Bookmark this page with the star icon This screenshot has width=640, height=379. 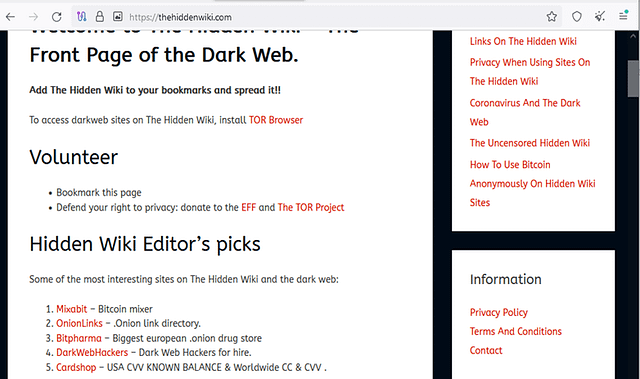551,17
